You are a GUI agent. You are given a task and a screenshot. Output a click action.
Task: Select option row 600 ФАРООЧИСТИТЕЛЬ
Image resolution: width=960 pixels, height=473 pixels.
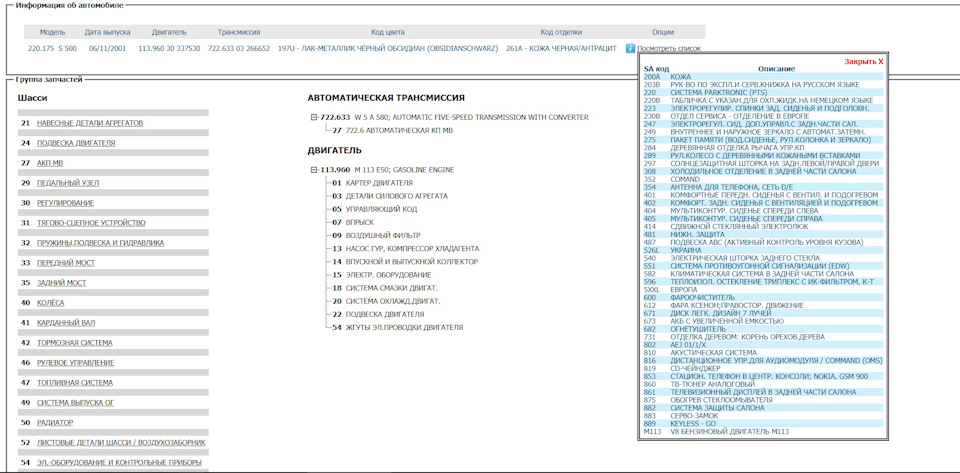coord(763,297)
